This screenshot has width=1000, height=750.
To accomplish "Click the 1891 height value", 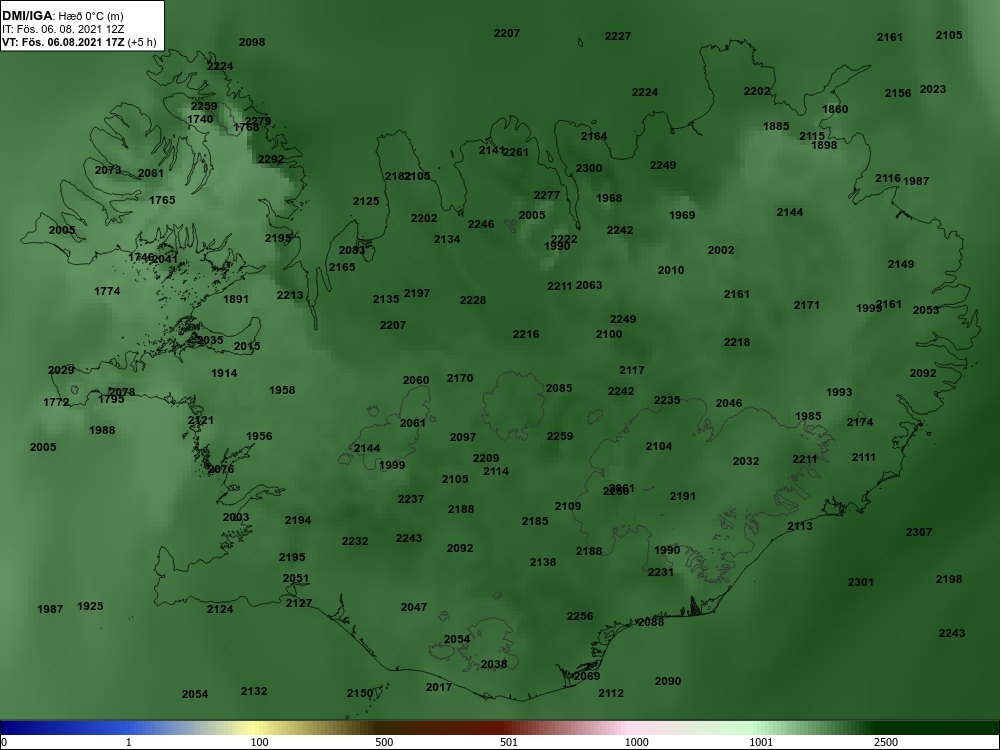I will [236, 299].
